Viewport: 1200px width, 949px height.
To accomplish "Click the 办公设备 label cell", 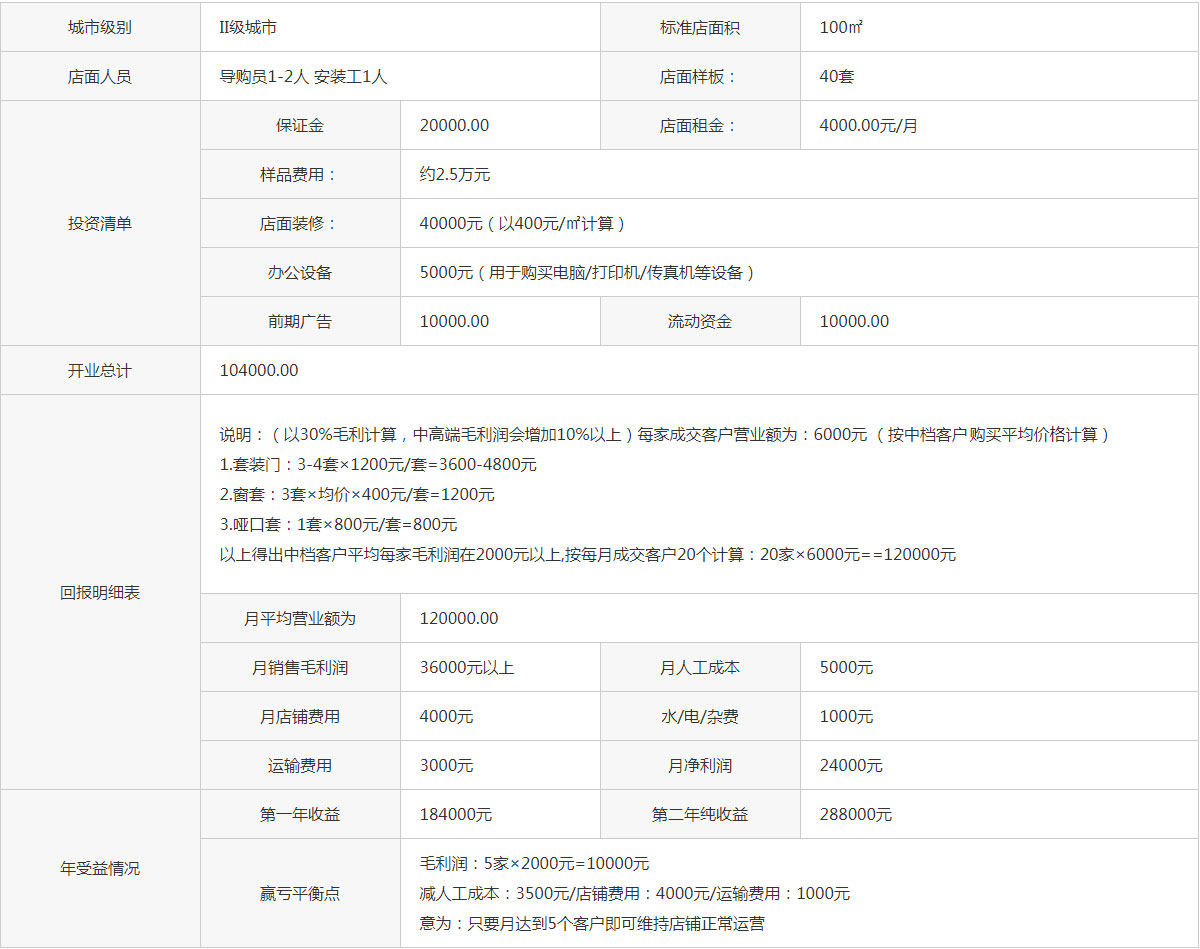I will pos(300,272).
